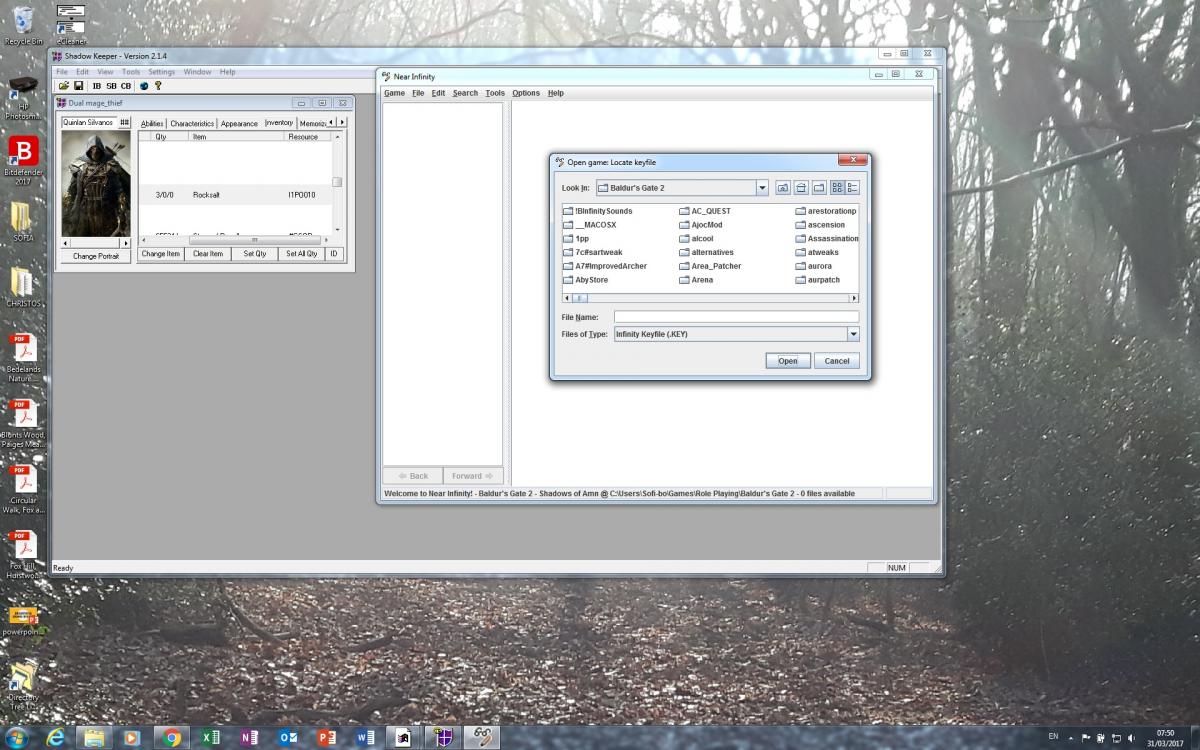Select the atweaks folder

pos(817,253)
